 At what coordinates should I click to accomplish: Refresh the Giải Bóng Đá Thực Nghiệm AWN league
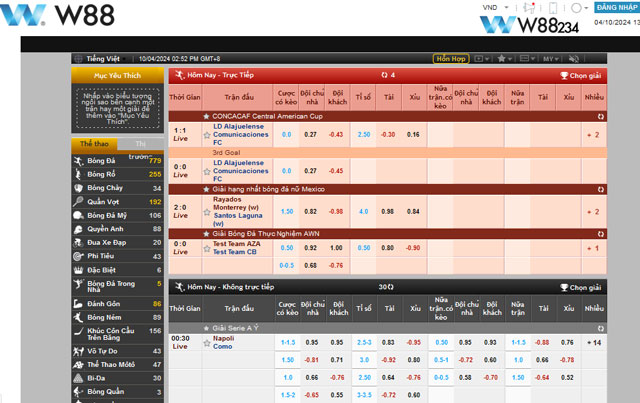[600, 234]
